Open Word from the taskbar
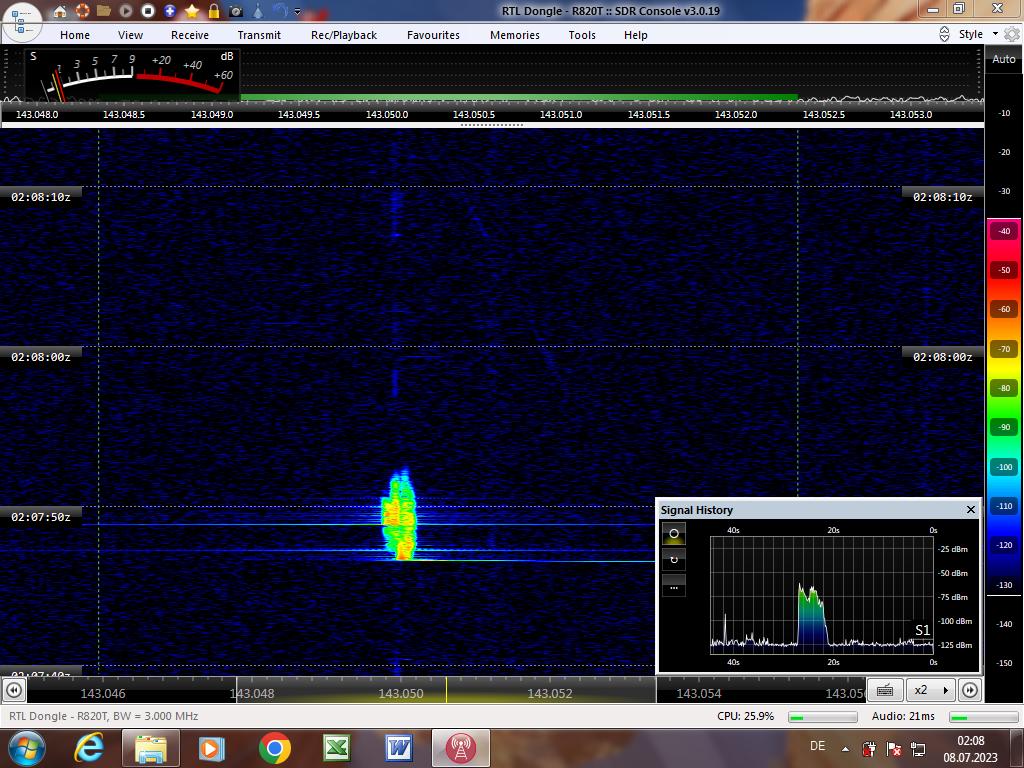The height and width of the screenshot is (768, 1024). [x=398, y=748]
